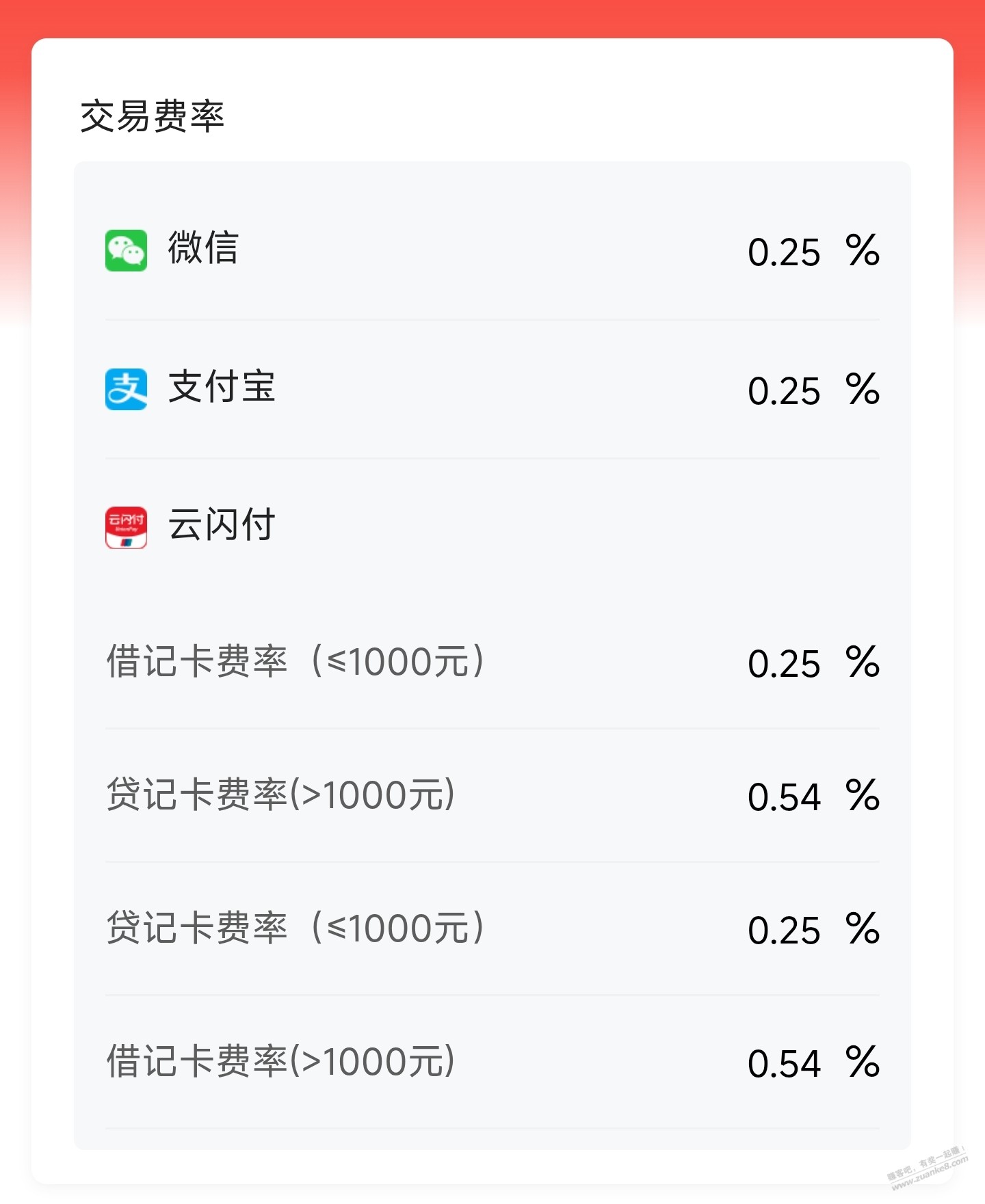Tap the 贷记卡费率 (≤1000元) label
The width and height of the screenshot is (985, 1204).
(295, 928)
